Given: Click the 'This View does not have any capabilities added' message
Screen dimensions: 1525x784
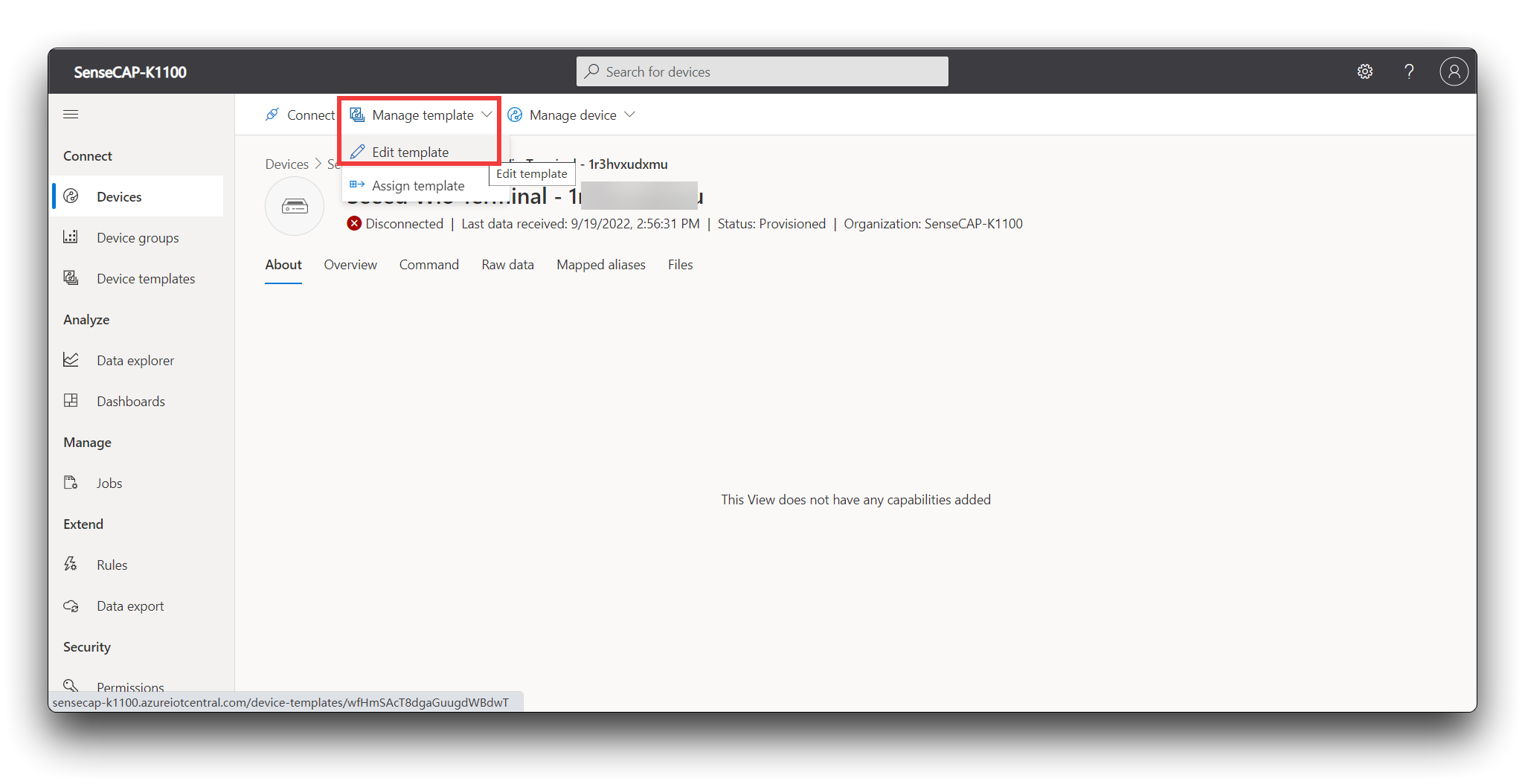Looking at the screenshot, I should click(855, 500).
